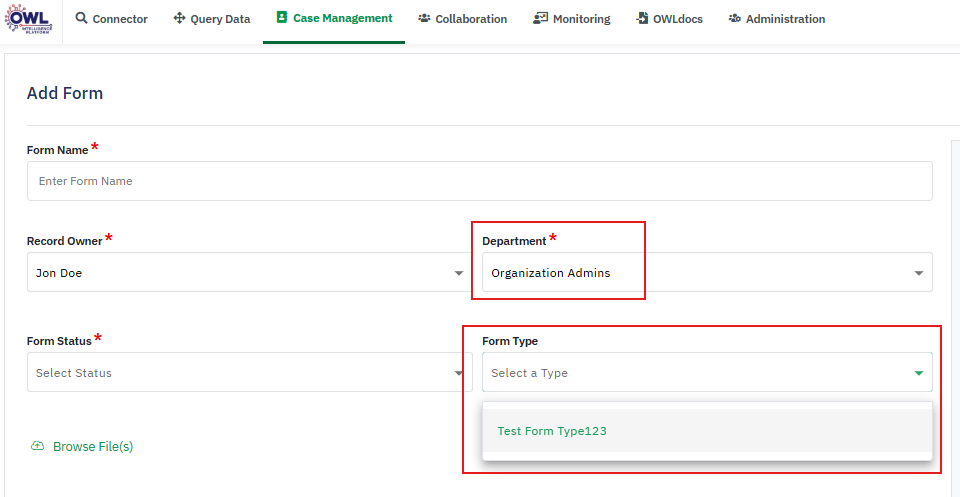
Task: Collapse the Form Type dropdown arrow
Action: click(x=918, y=373)
